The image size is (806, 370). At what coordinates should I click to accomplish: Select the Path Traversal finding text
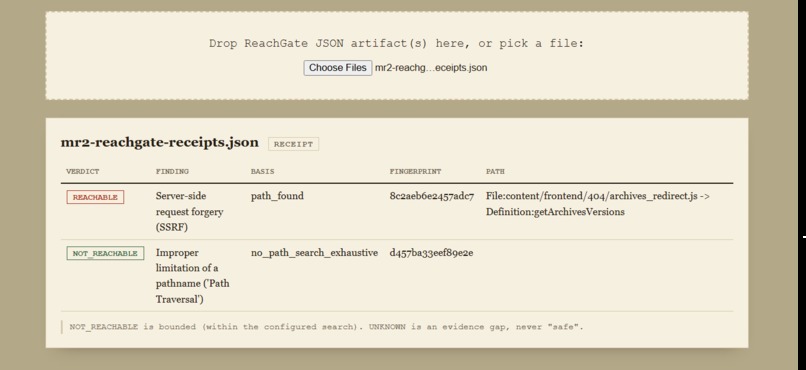click(193, 276)
